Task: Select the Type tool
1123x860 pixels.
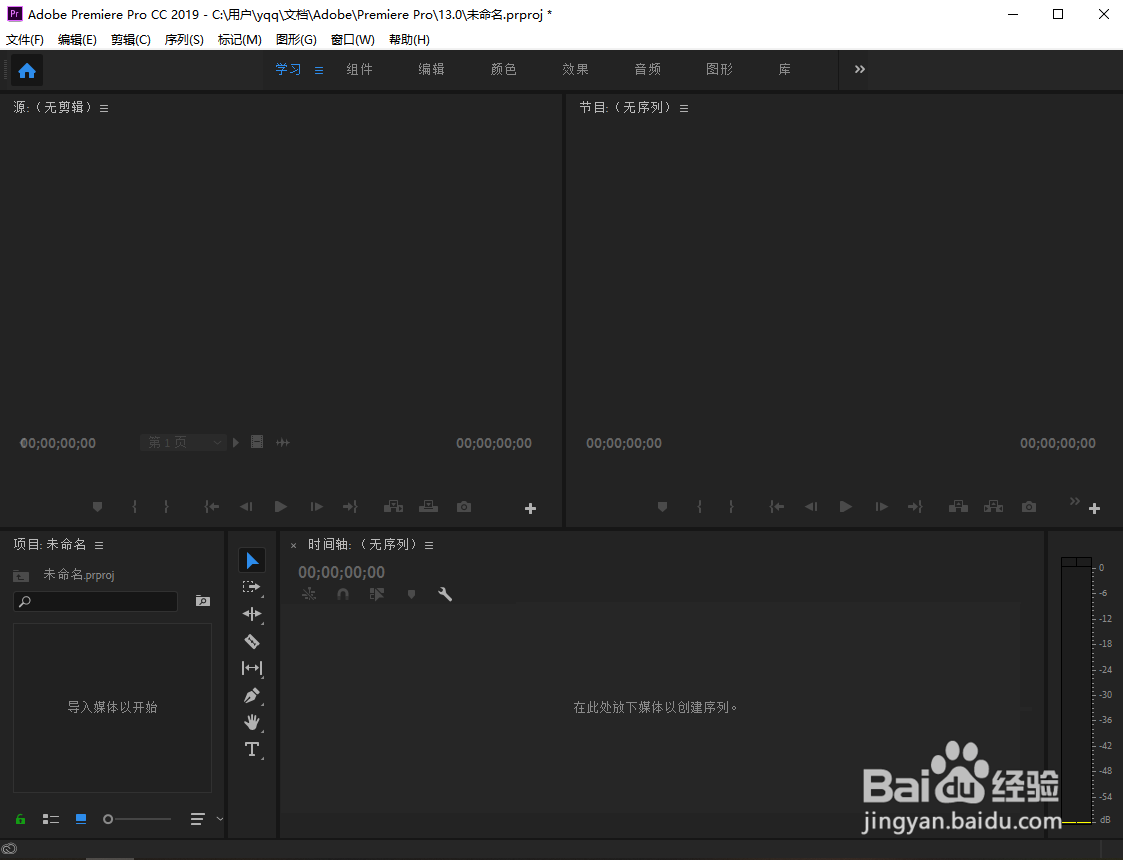Action: coord(251,749)
